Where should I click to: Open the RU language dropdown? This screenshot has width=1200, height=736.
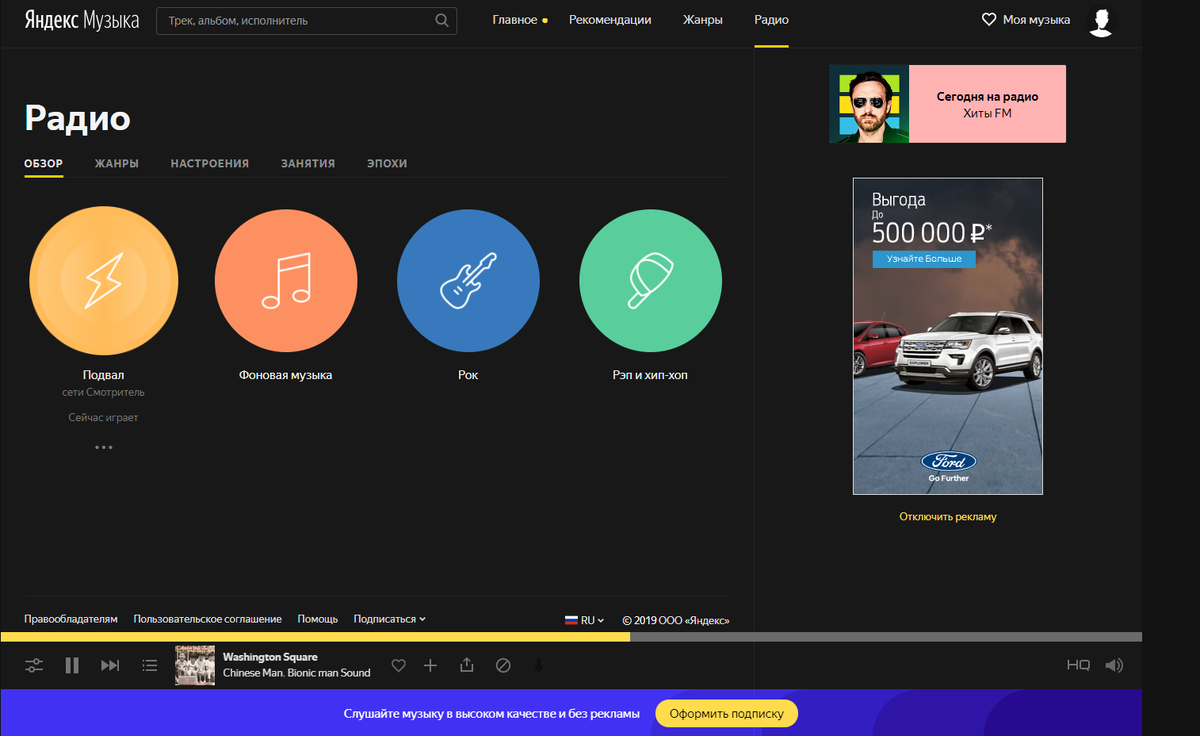585,620
